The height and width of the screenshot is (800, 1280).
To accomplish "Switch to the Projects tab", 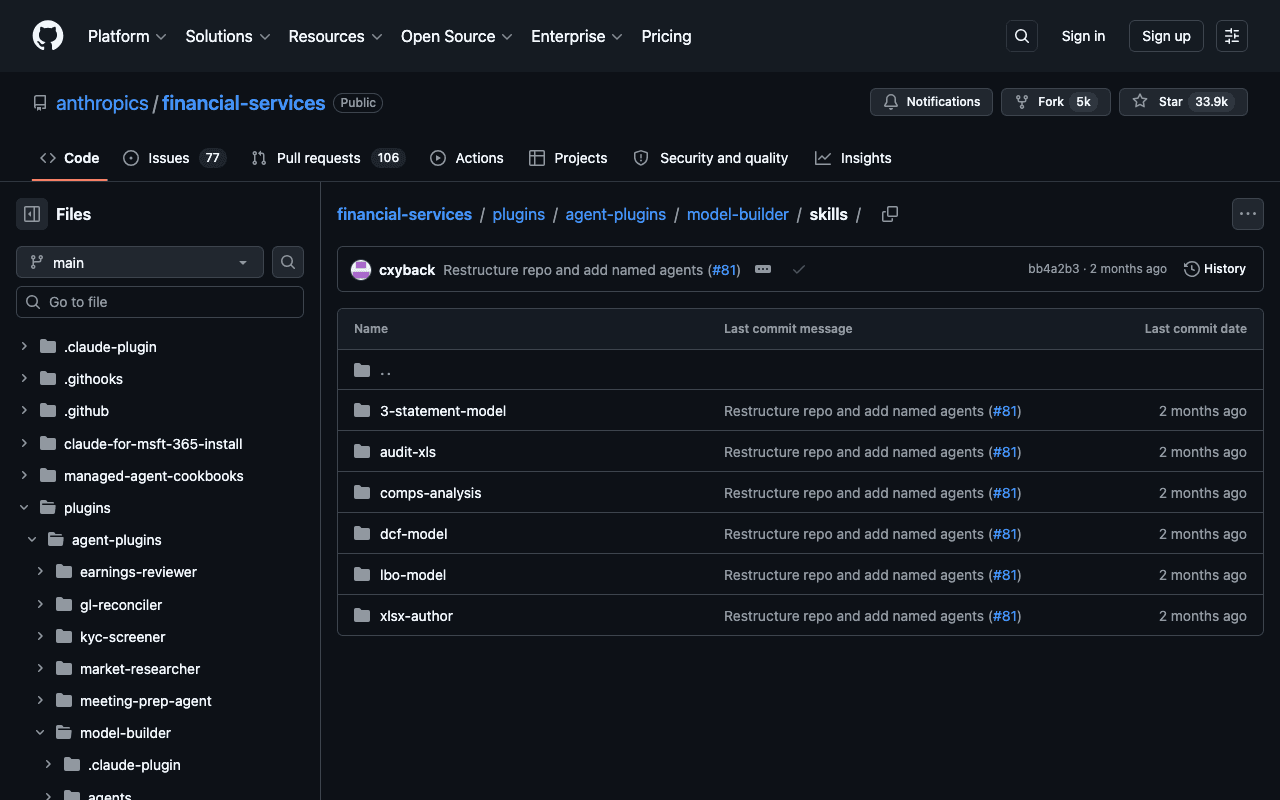I will (x=568, y=158).
